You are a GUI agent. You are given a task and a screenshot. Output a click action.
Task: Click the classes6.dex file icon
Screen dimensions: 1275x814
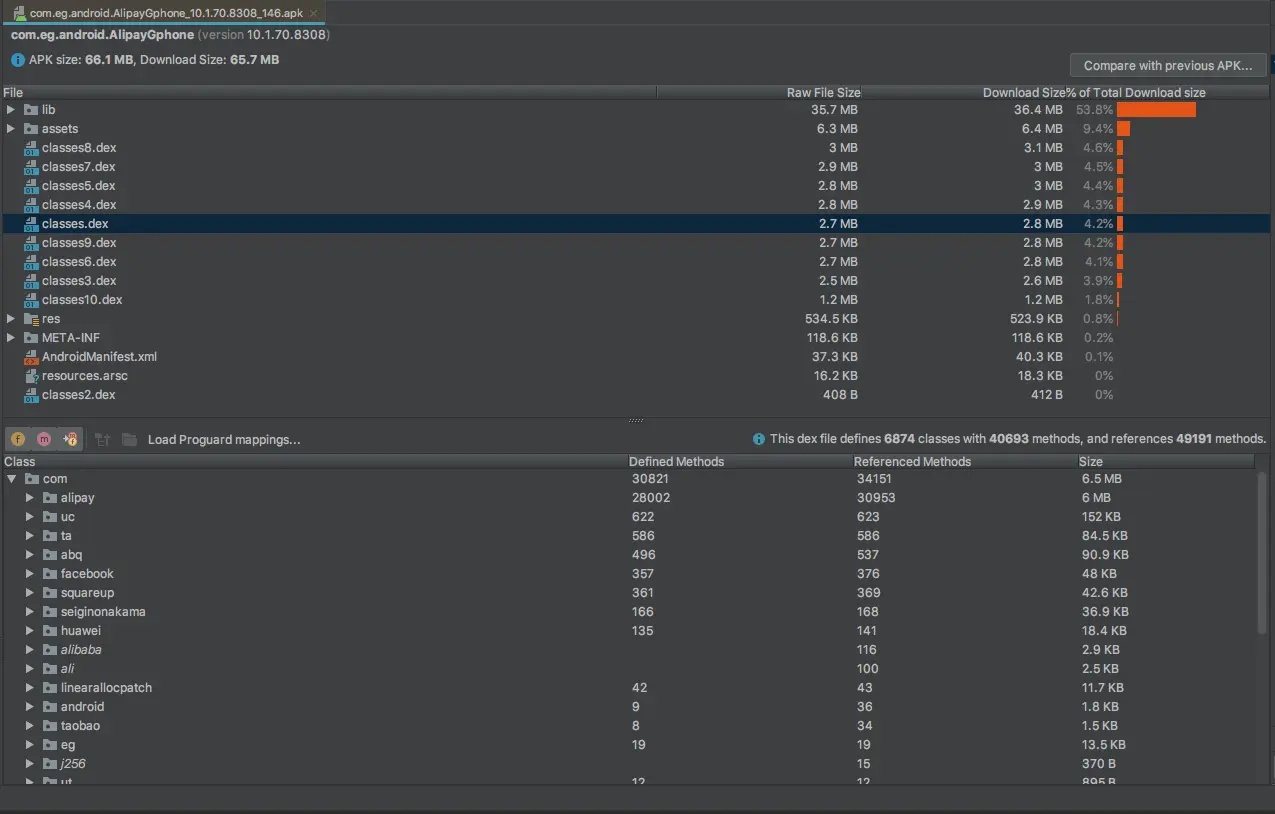click(31, 262)
